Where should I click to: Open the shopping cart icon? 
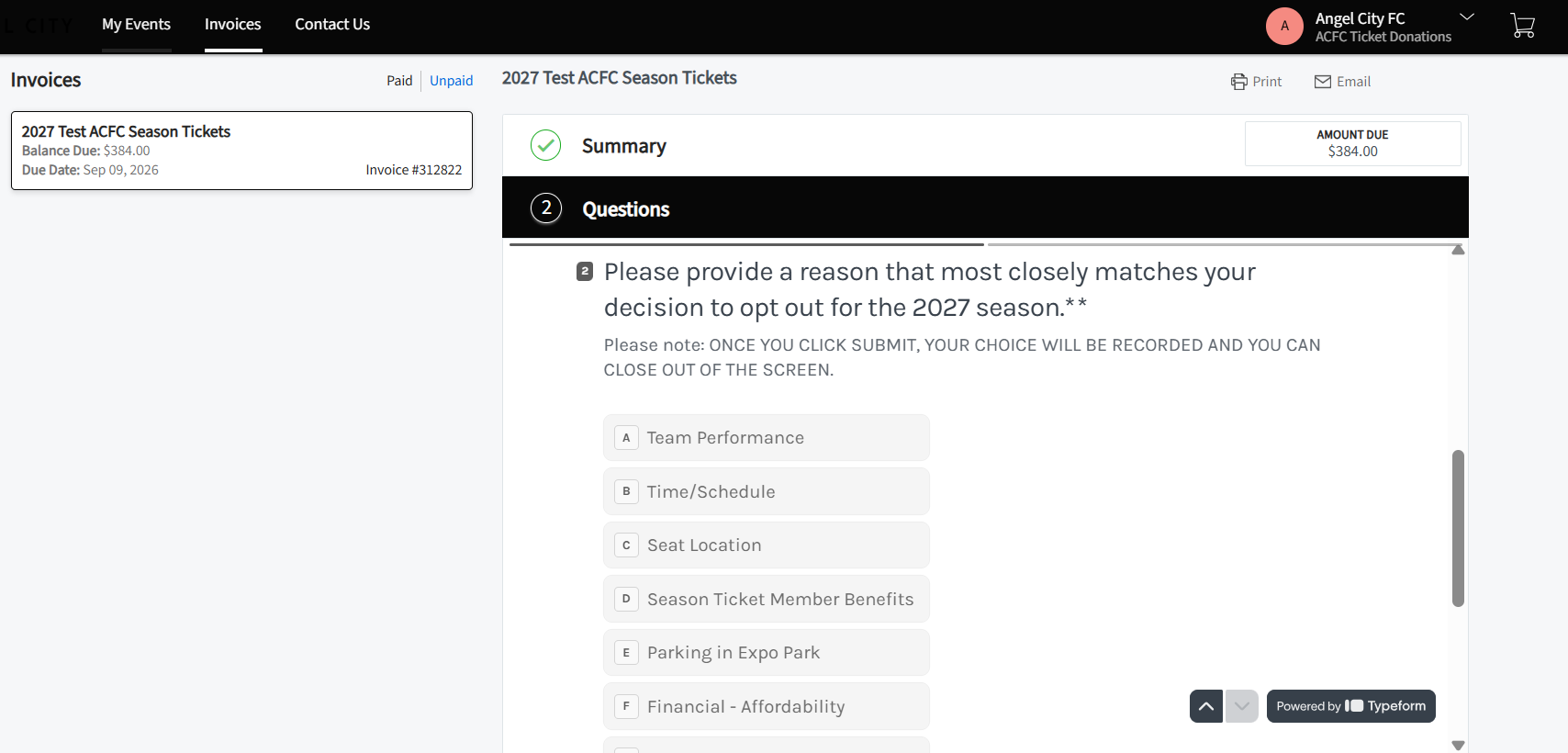point(1522,26)
